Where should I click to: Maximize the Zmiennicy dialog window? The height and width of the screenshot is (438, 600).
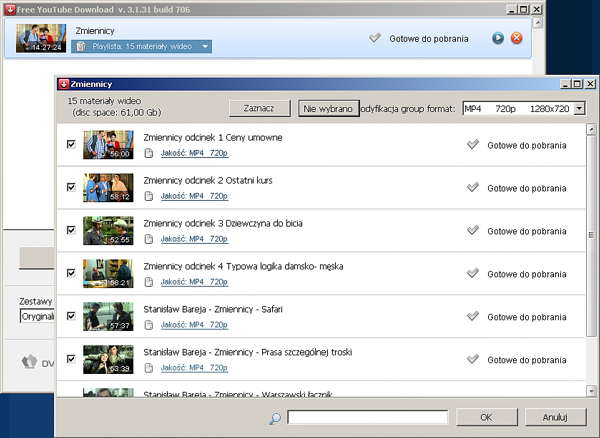tap(577, 84)
